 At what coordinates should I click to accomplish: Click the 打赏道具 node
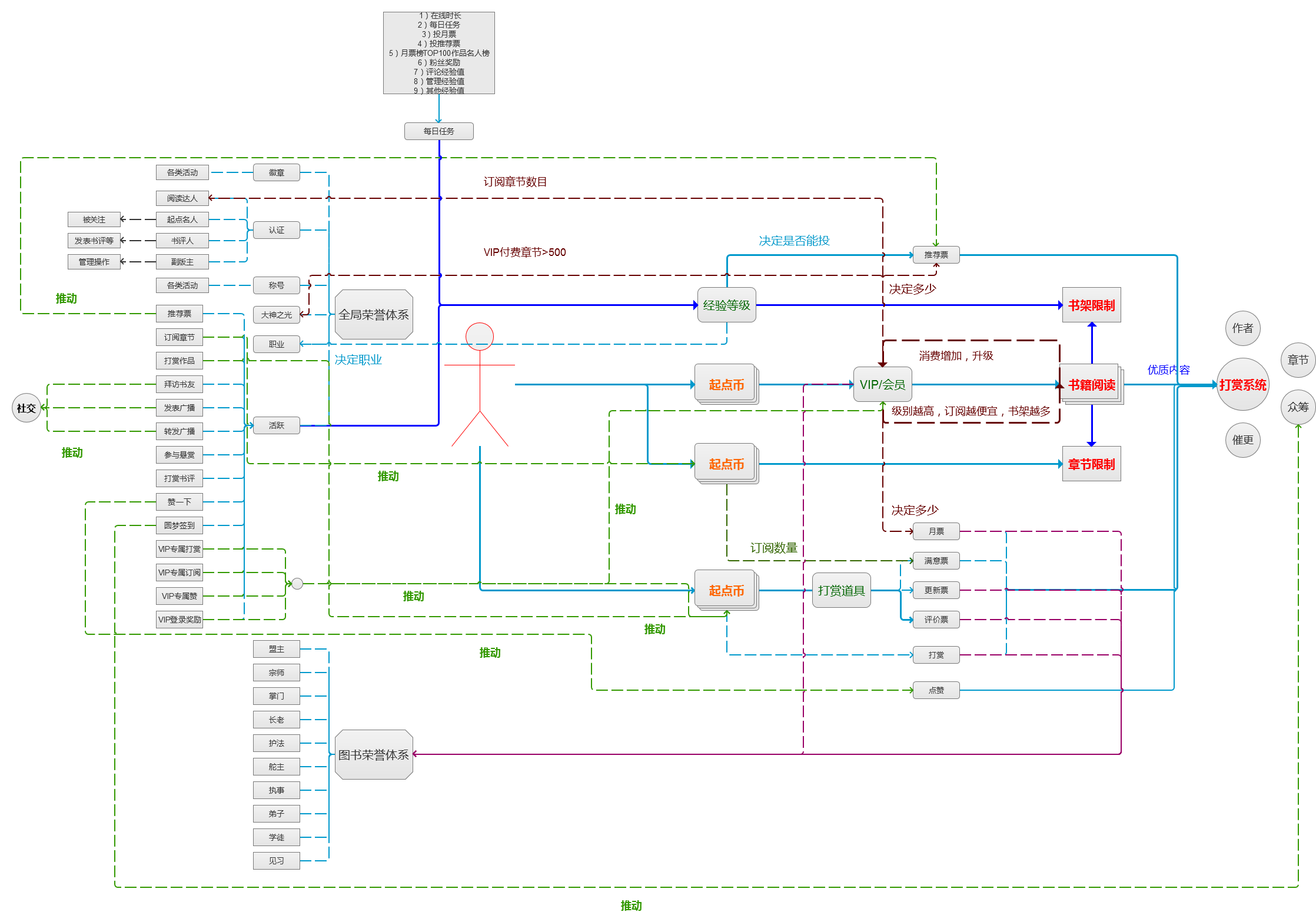(x=841, y=590)
